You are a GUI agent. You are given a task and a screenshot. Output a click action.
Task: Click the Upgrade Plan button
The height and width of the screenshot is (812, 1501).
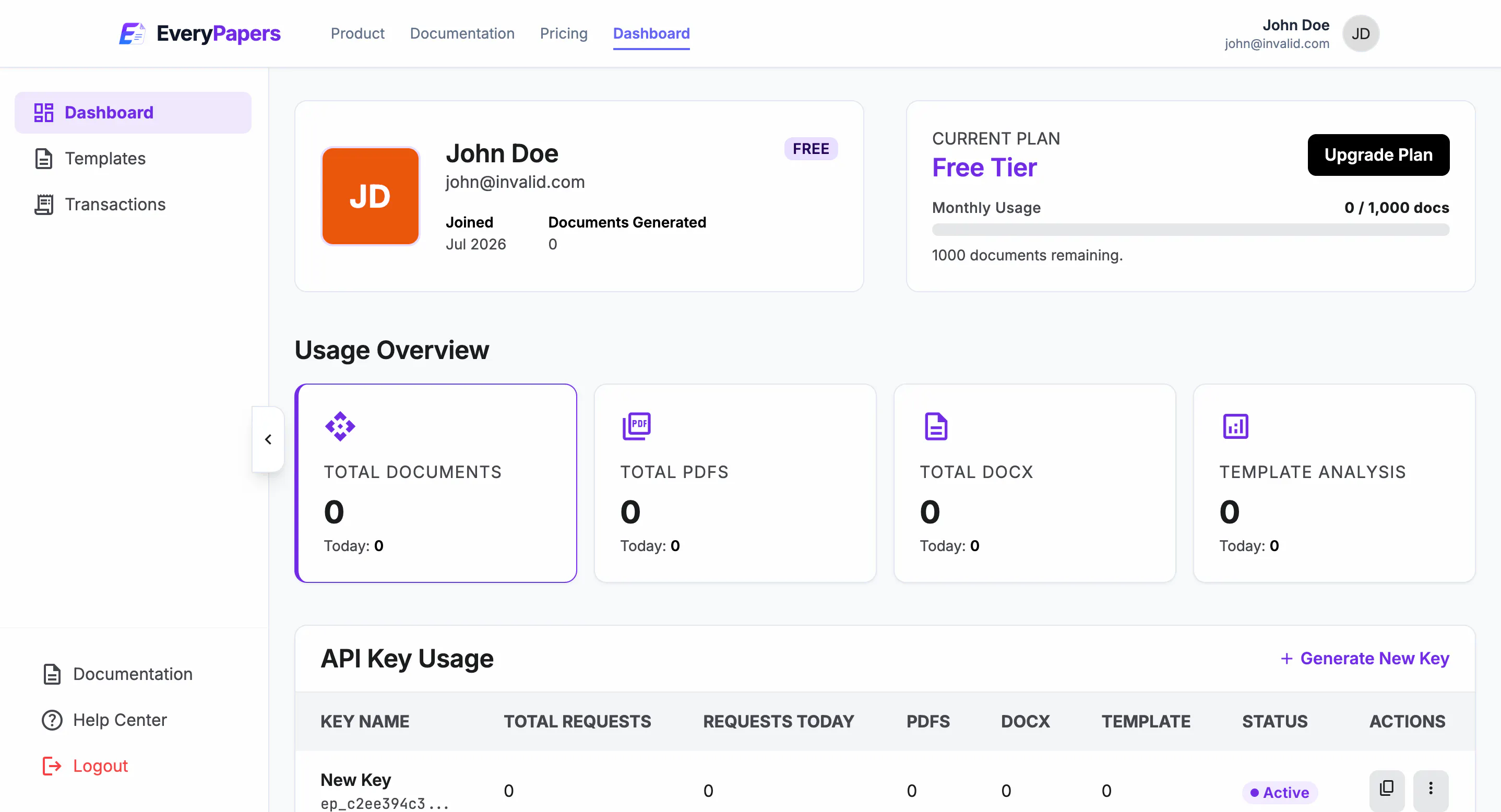click(1379, 155)
